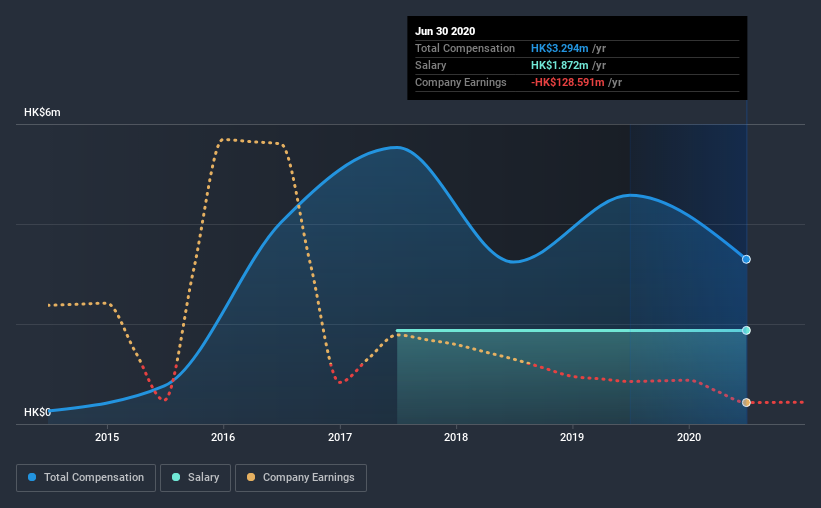Click the 2015 x-axis label
This screenshot has height=508, width=821.
pos(107,437)
